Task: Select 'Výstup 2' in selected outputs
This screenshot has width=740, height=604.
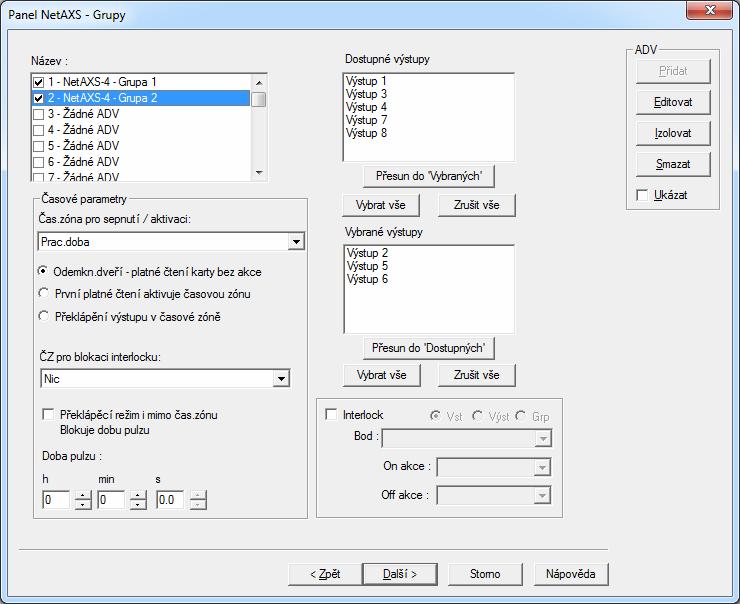Action: click(x=367, y=253)
